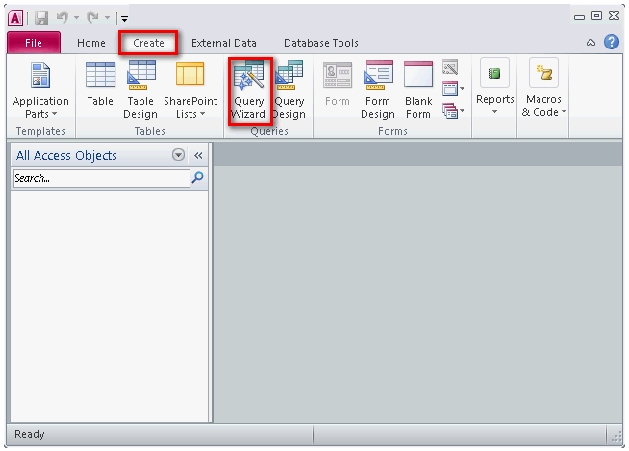Open the All Access Objects category menu
The image size is (629, 451).
(x=178, y=154)
